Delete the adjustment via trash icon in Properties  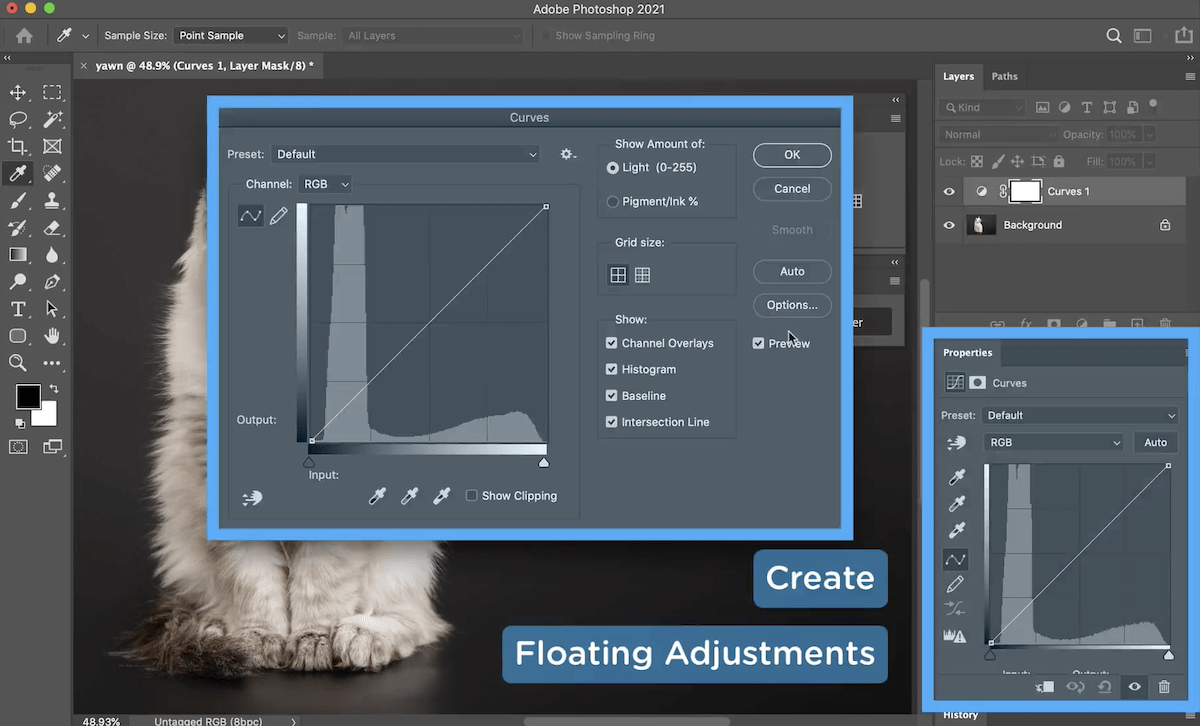[x=1164, y=687]
